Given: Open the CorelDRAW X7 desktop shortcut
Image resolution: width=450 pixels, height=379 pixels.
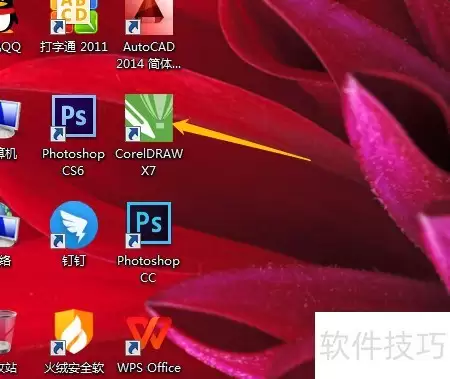Looking at the screenshot, I should pyautogui.click(x=149, y=118).
